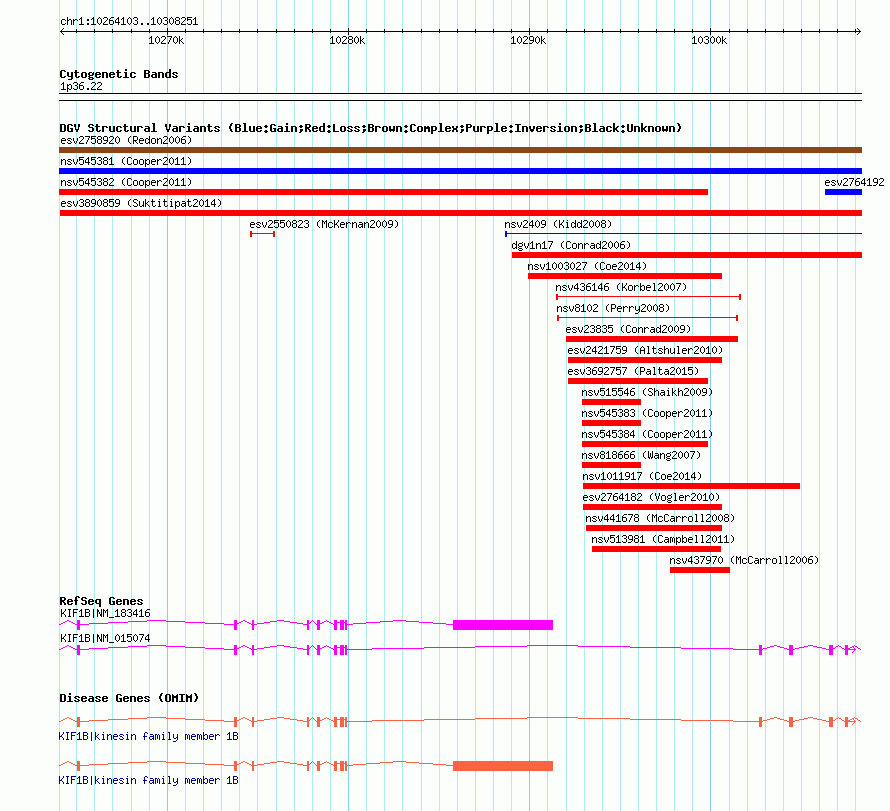Open second KIF1B kinesin family member 1B link
The height and width of the screenshot is (811, 890).
pyautogui.click(x=148, y=780)
